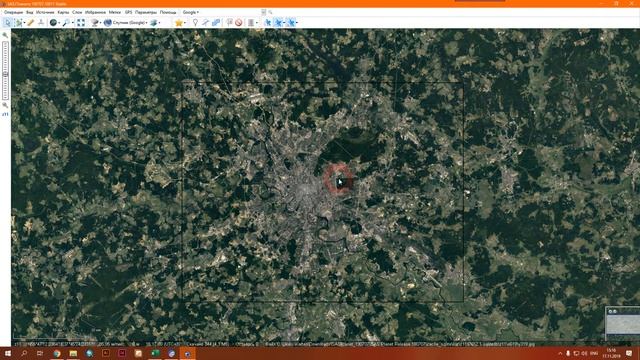The width and height of the screenshot is (640, 360).
Task: Show hidden system tray icons chevron
Action: (x=560, y=353)
